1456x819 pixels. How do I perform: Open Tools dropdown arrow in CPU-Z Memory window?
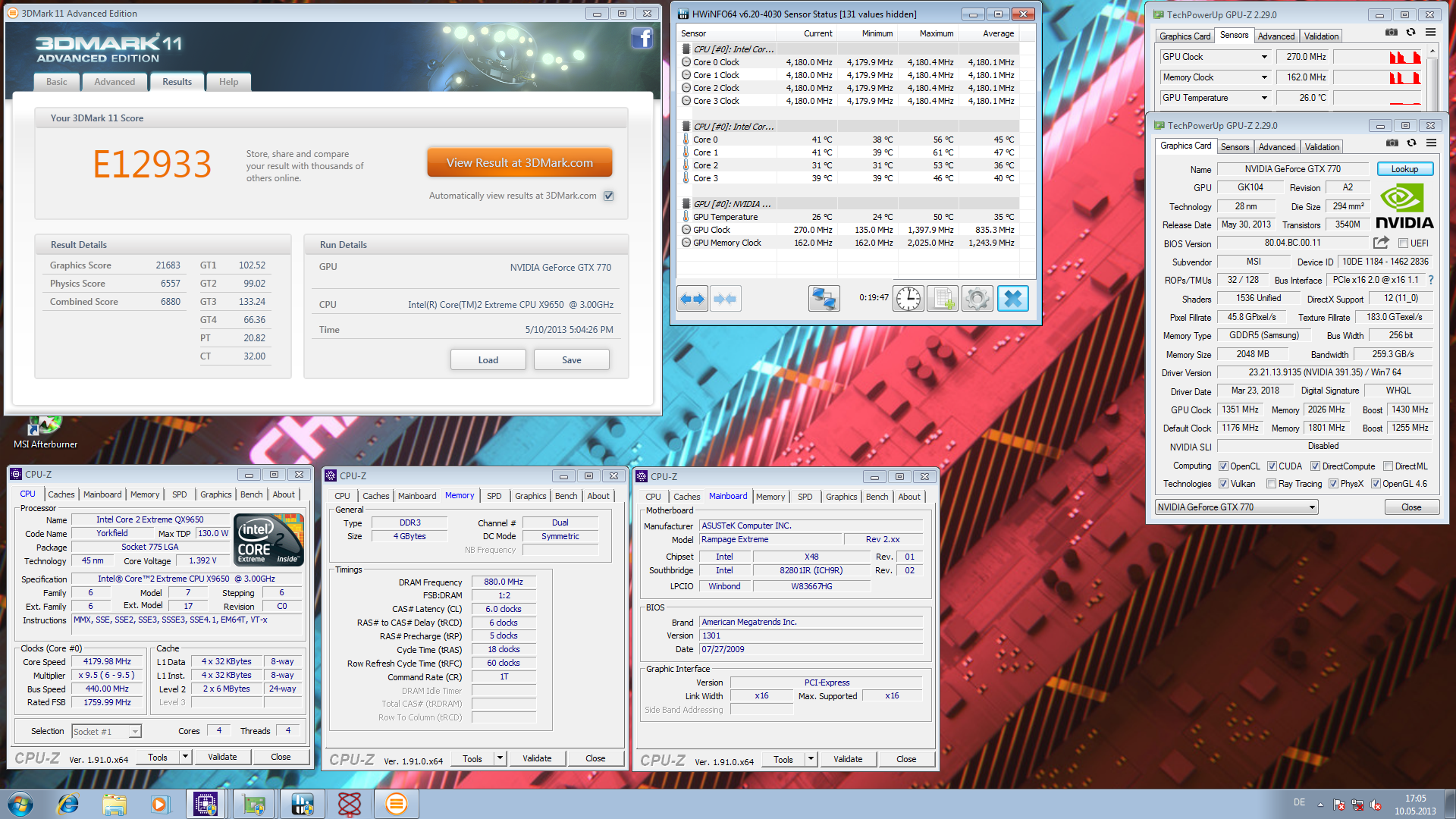pyautogui.click(x=499, y=758)
